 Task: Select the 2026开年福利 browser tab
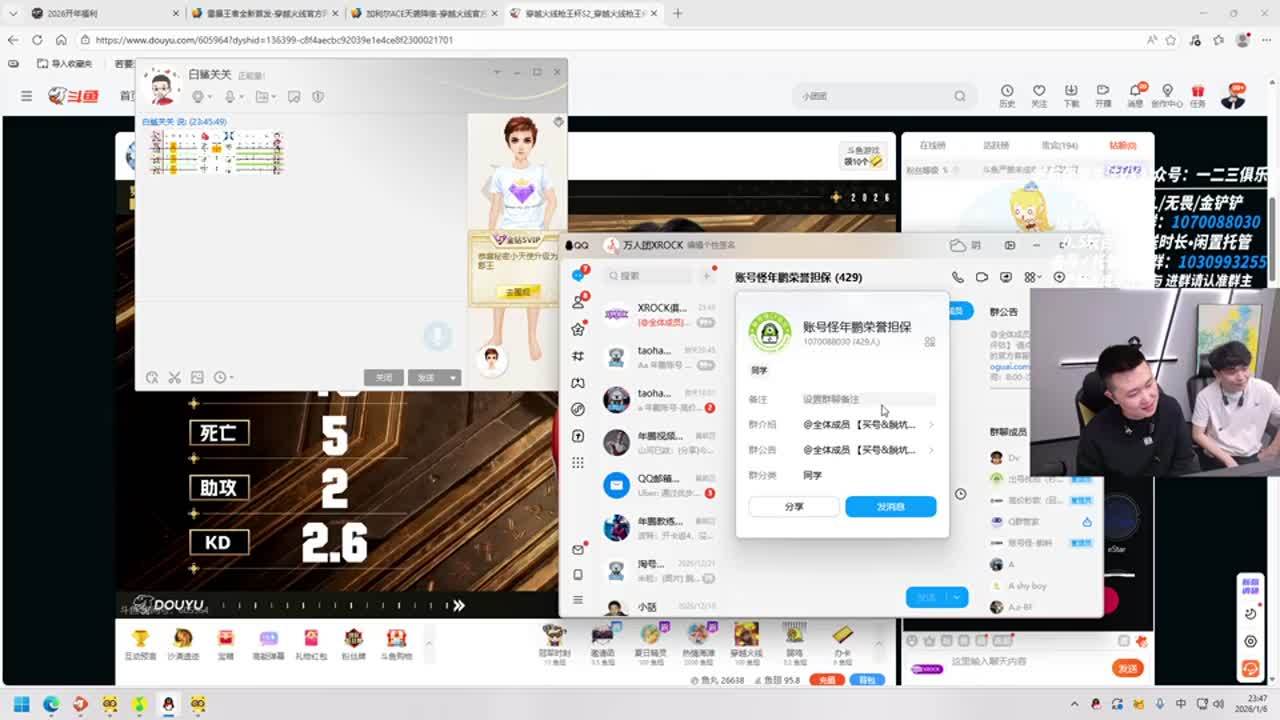pyautogui.click(x=90, y=14)
